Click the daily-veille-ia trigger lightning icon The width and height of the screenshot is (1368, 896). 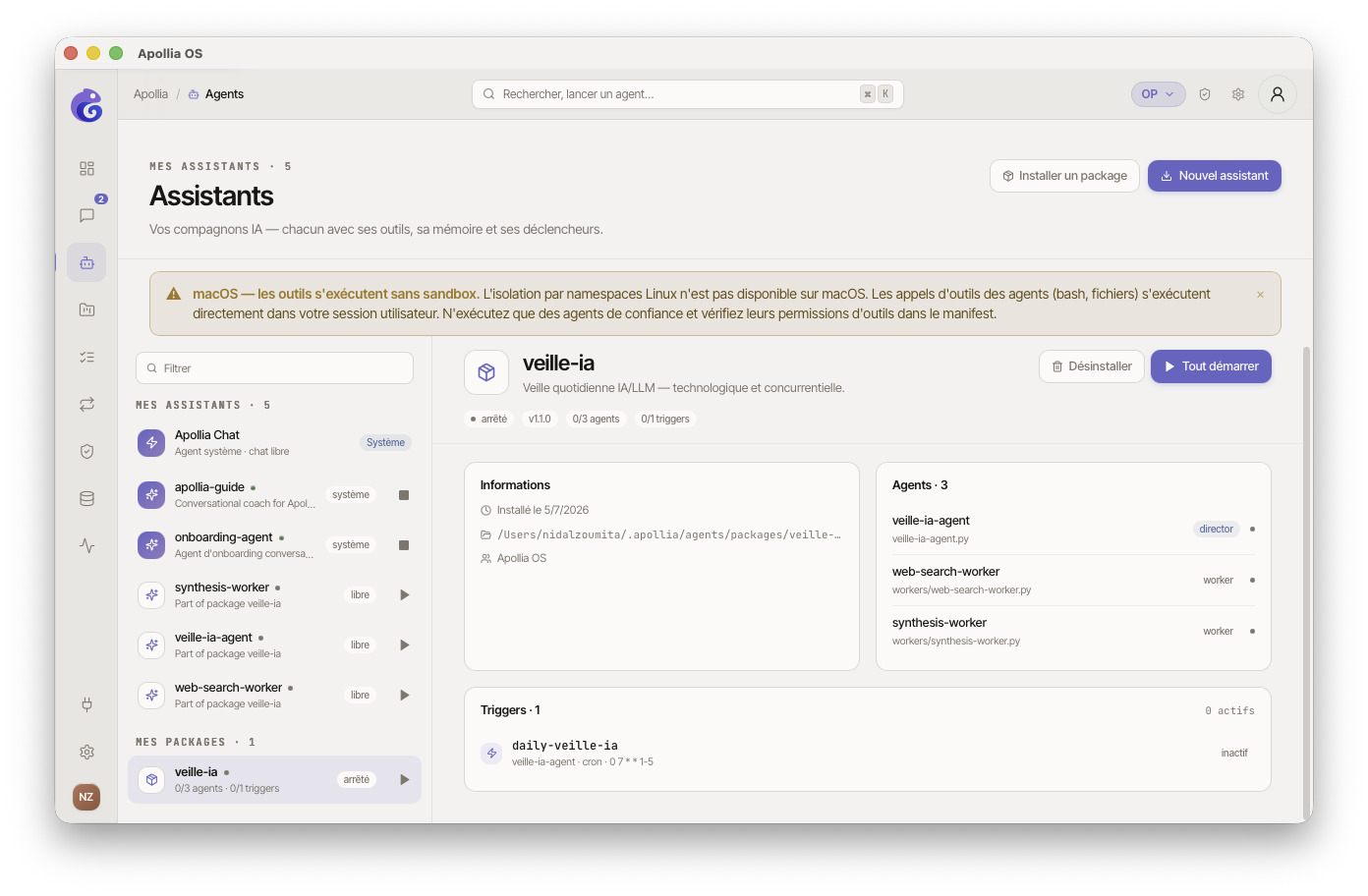(x=491, y=753)
